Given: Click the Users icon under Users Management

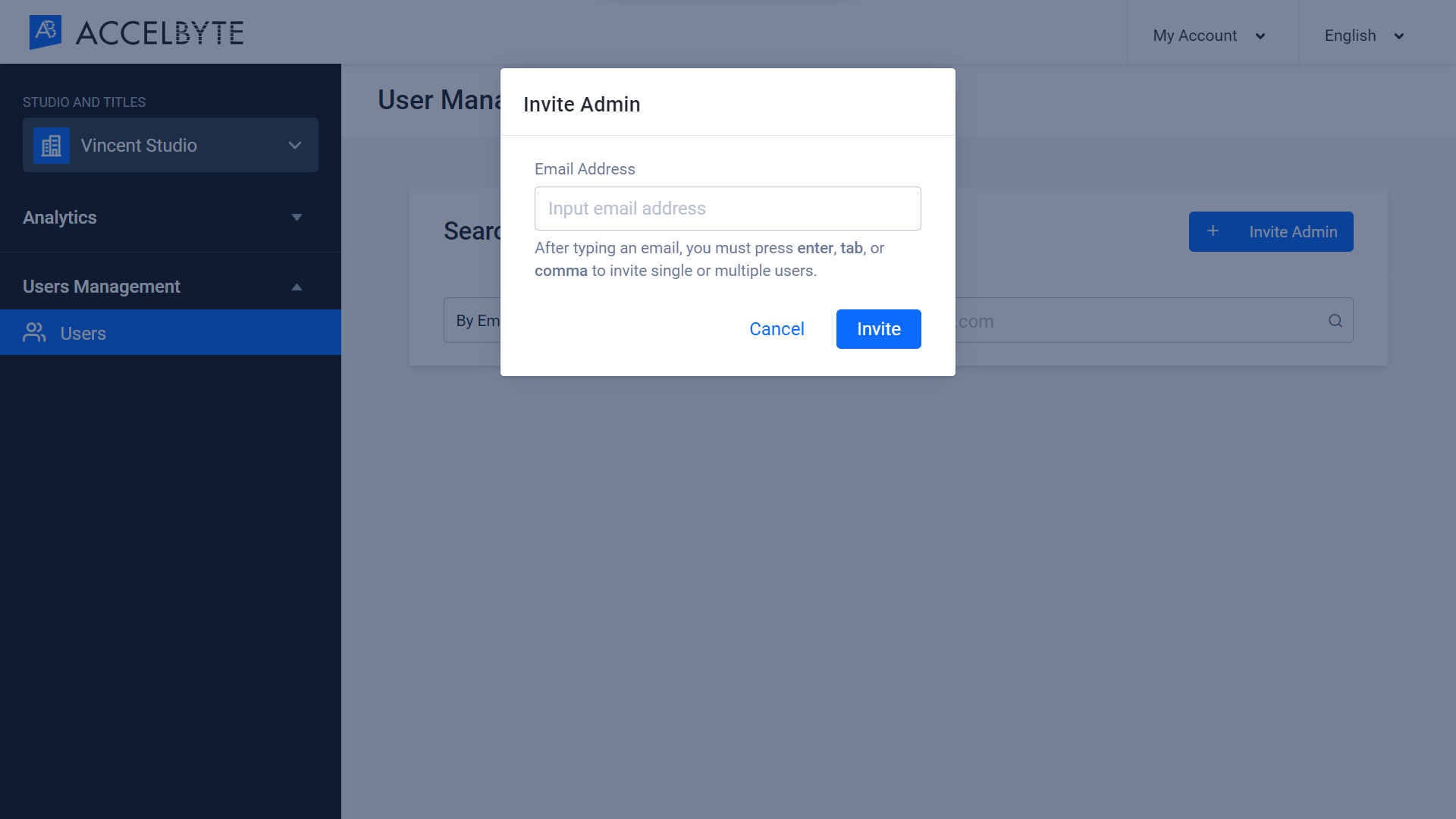Looking at the screenshot, I should tap(34, 332).
